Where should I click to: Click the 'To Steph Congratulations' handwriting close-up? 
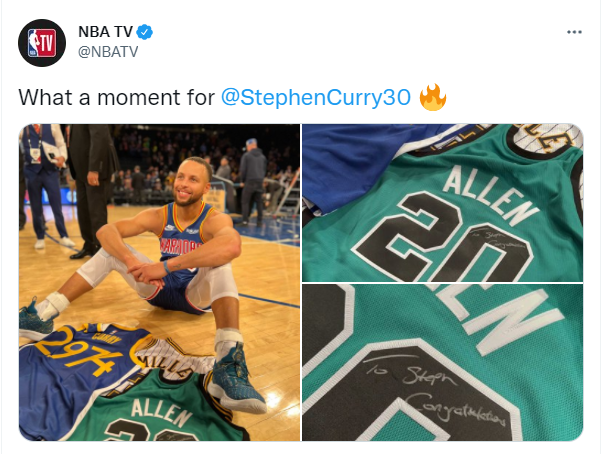[x=434, y=391]
